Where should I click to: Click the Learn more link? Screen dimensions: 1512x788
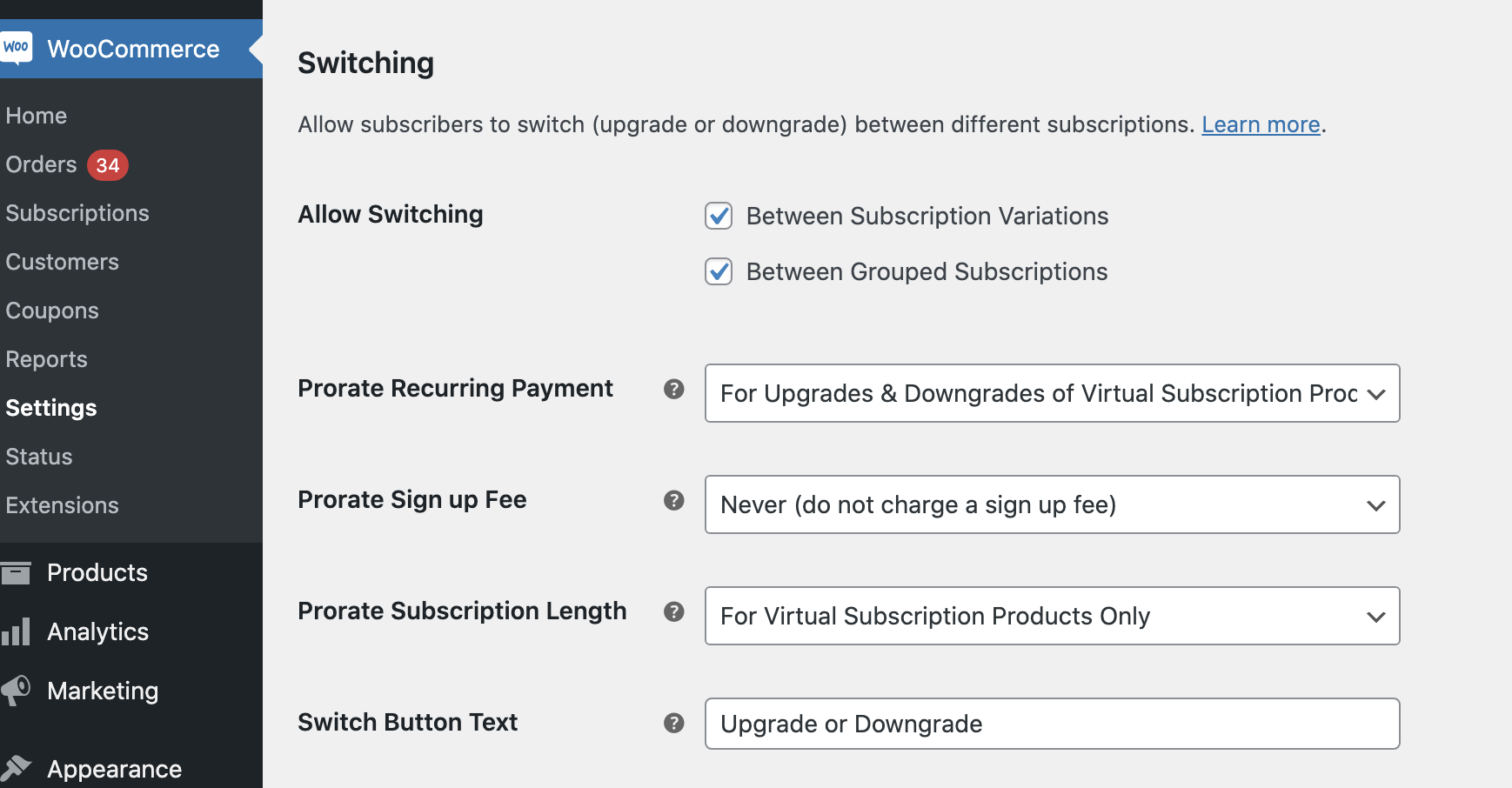pos(1260,124)
